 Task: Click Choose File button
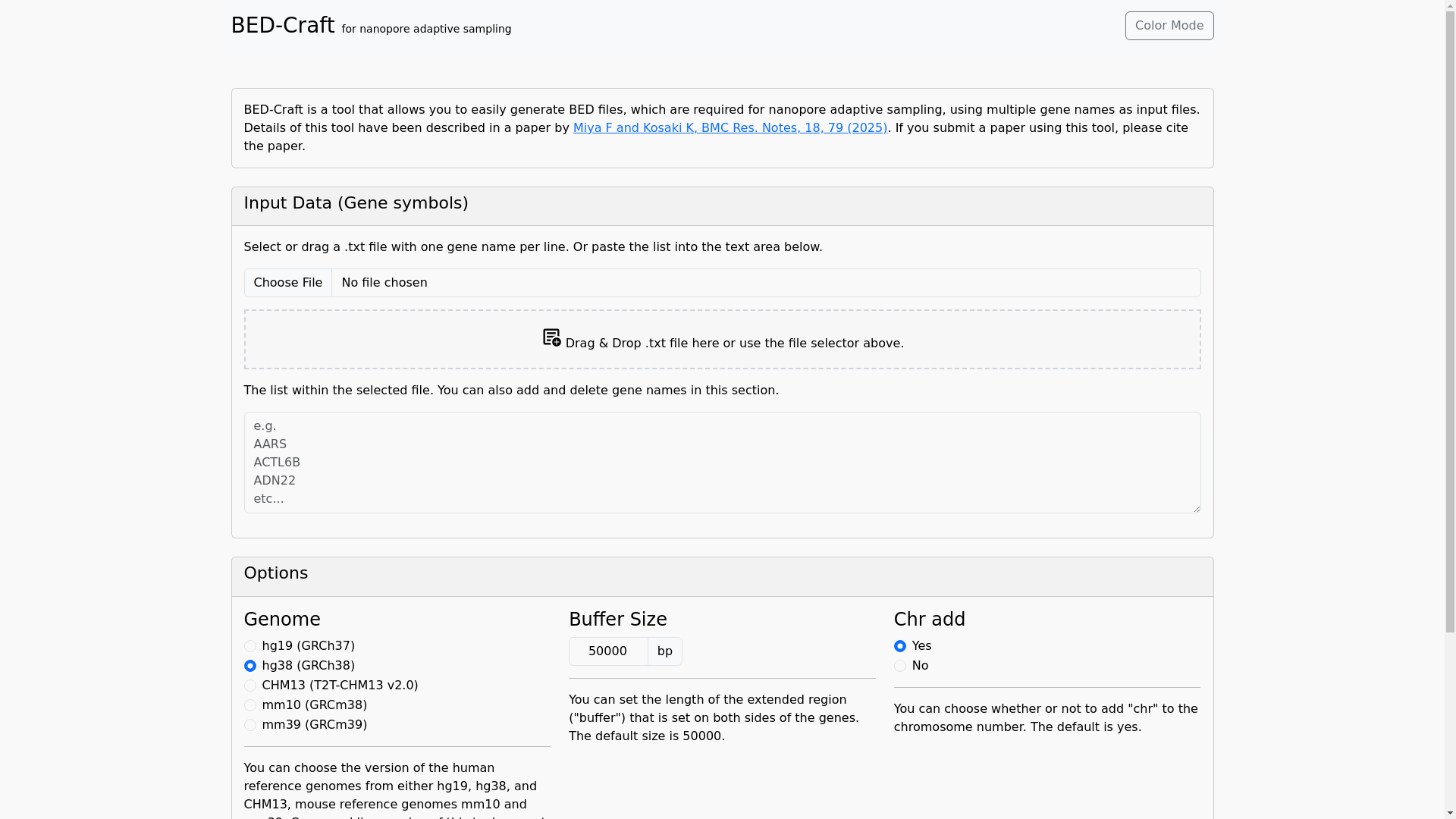click(x=288, y=283)
